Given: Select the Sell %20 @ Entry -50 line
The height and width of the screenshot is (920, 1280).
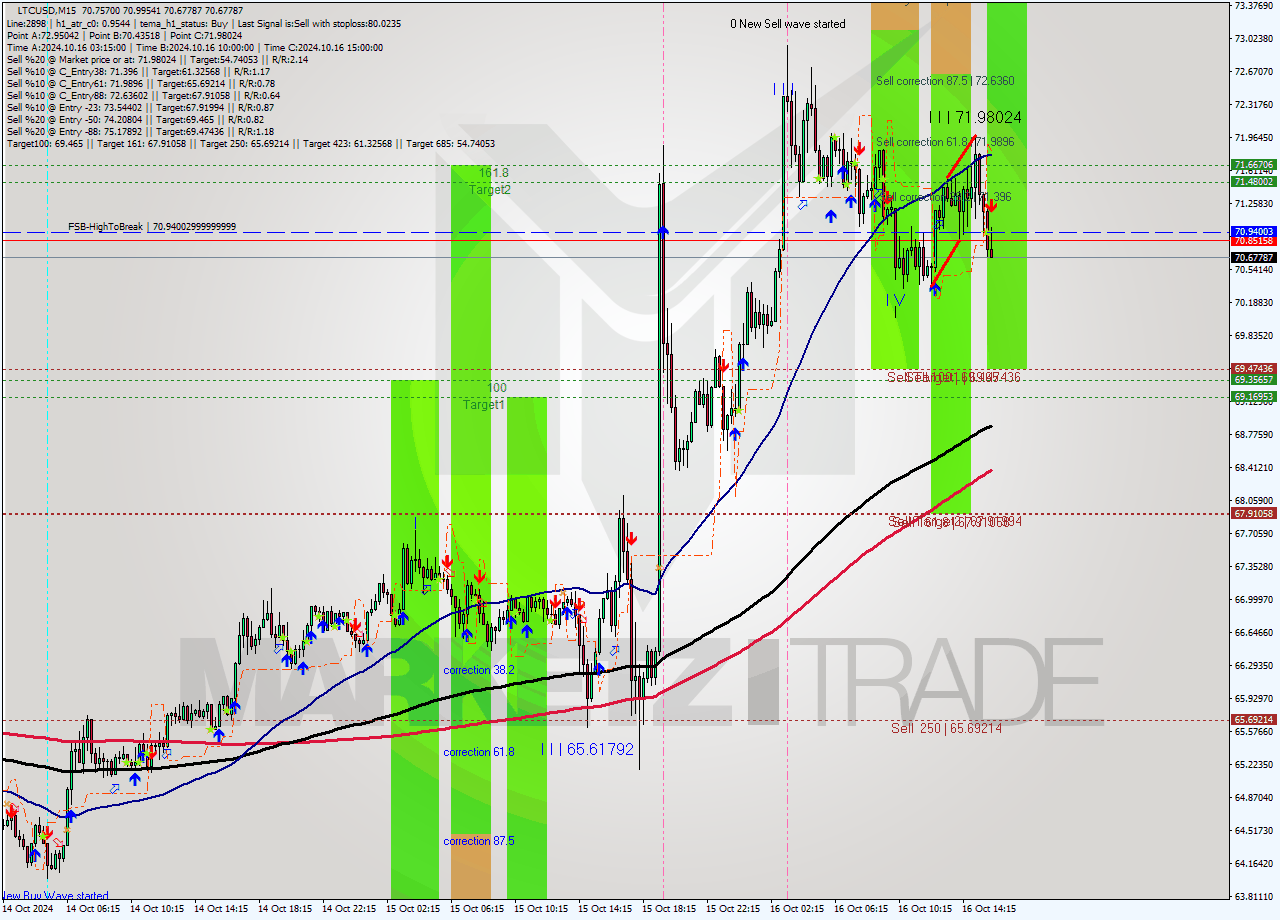Looking at the screenshot, I should coord(135,120).
